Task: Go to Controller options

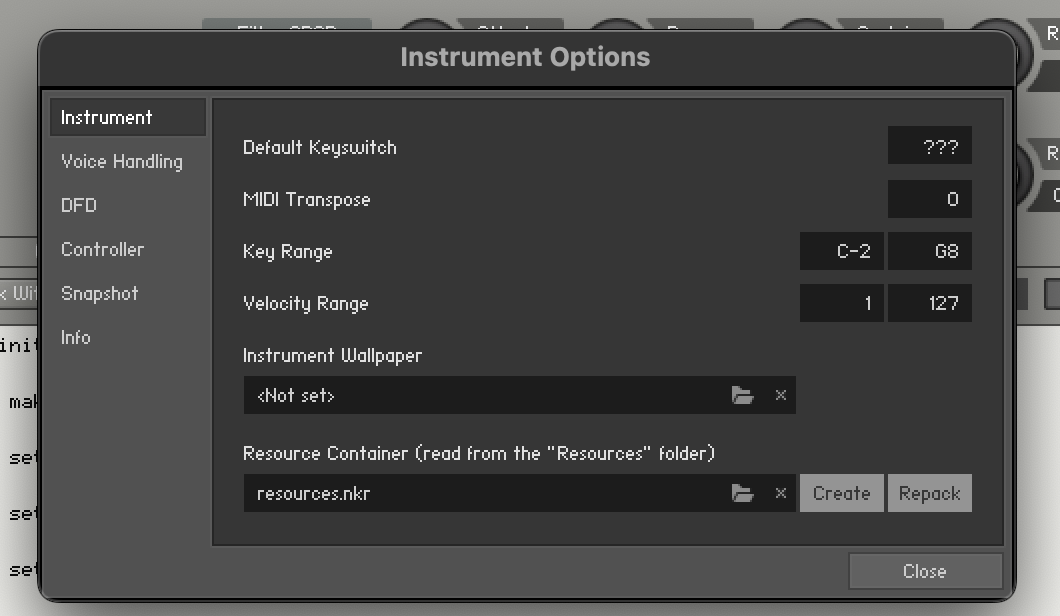Action: point(103,249)
